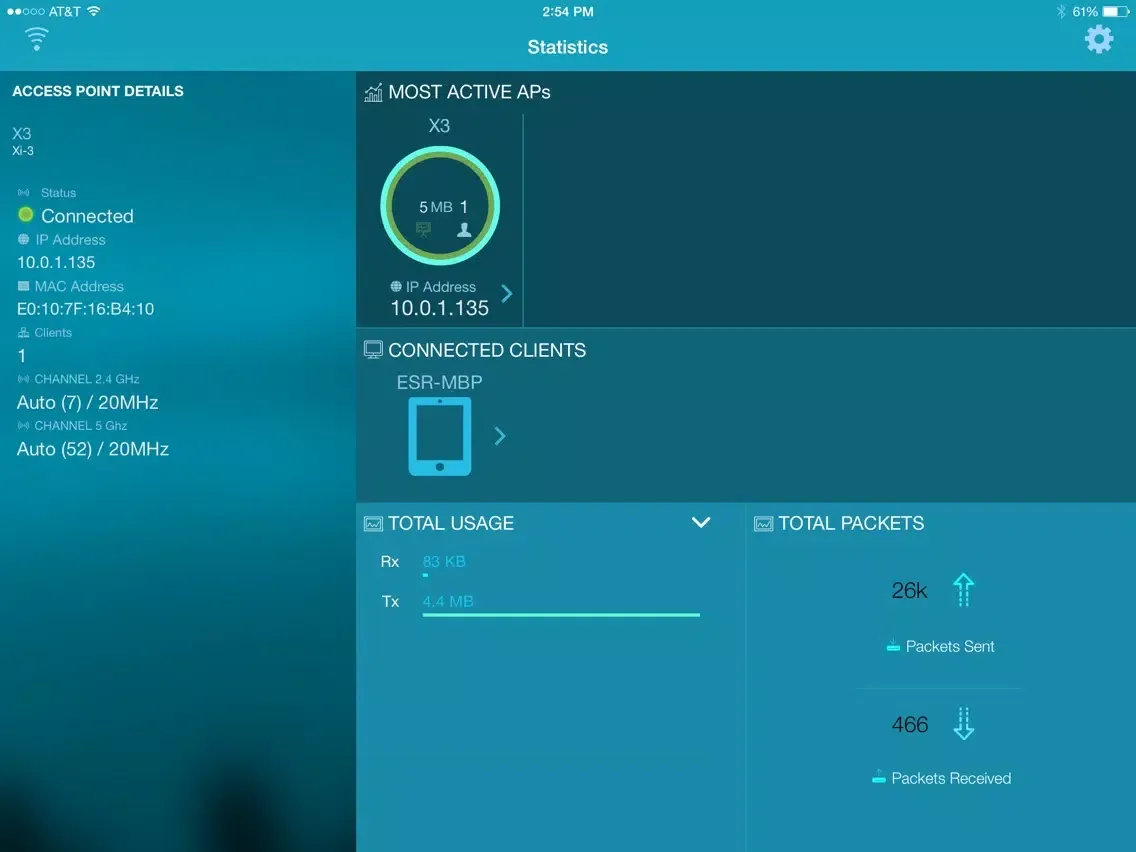Viewport: 1136px width, 852px height.
Task: Expand X3 details via IP address chevron
Action: pos(507,293)
